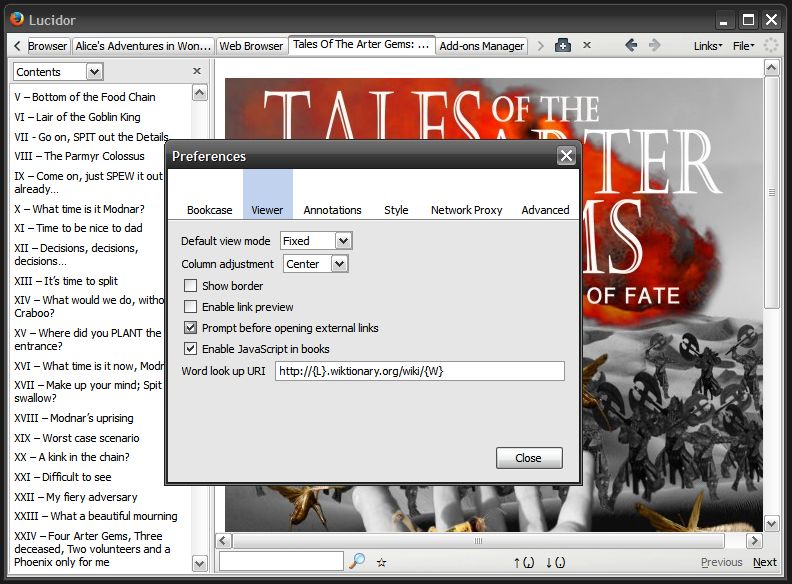Click the Previous link
The width and height of the screenshot is (792, 584).
pyautogui.click(x=721, y=562)
